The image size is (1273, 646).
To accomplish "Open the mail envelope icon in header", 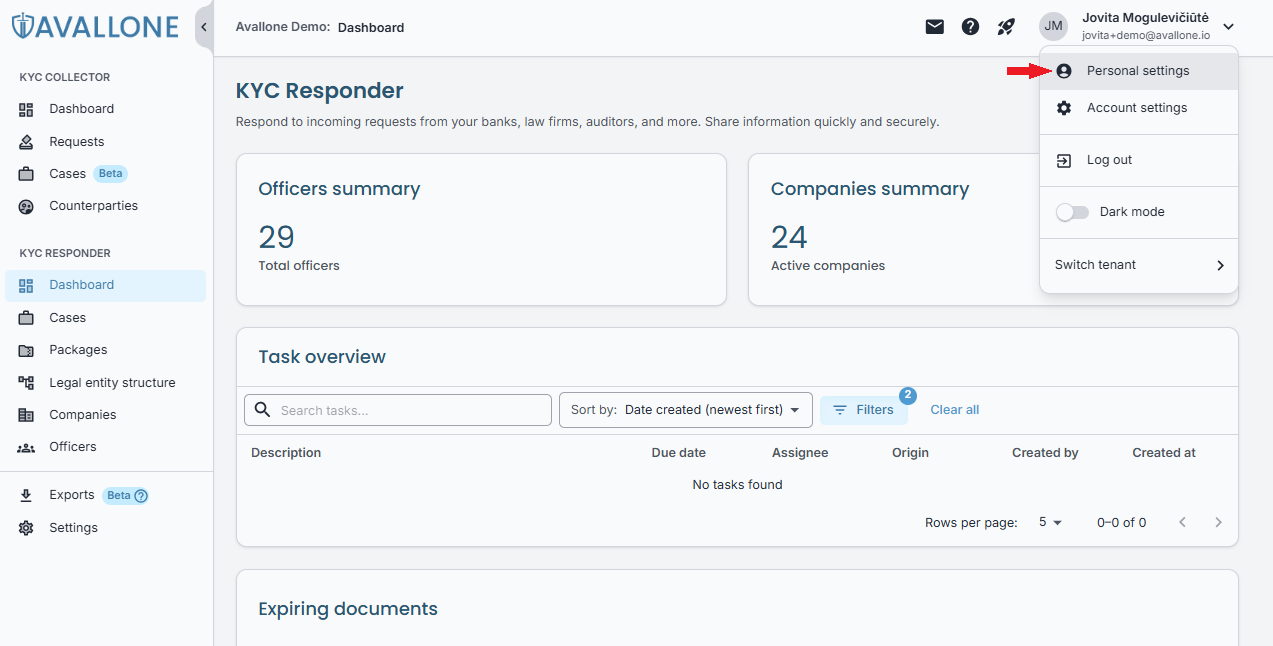I will tap(934, 27).
